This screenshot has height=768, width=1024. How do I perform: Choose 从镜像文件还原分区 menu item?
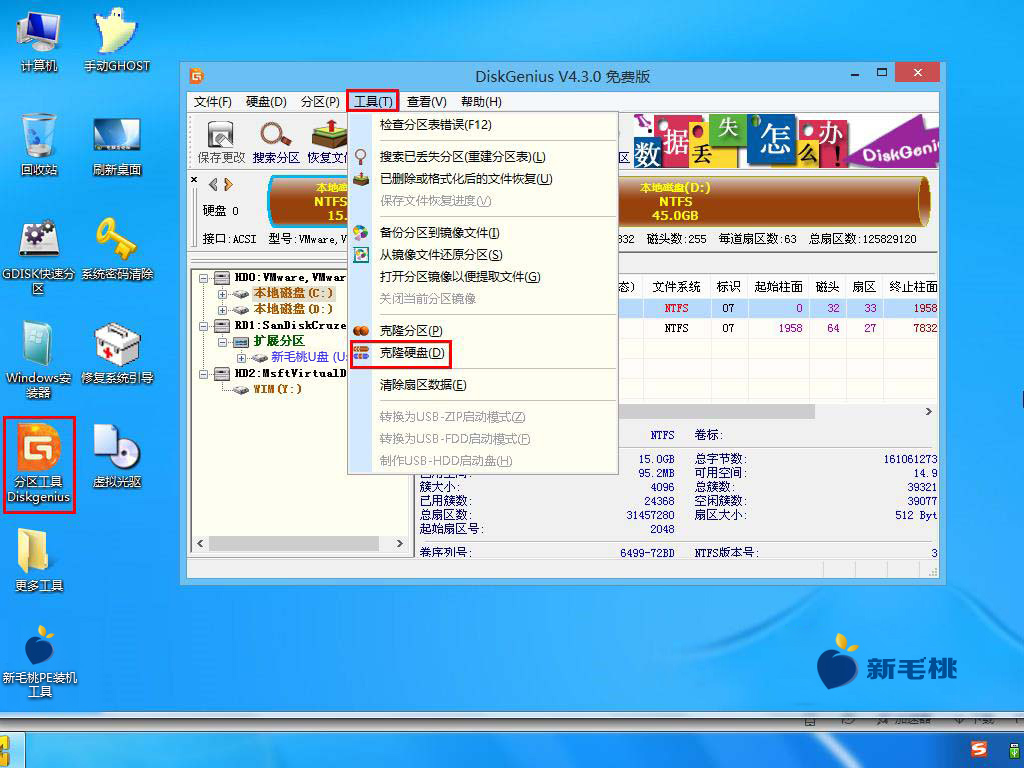point(484,255)
